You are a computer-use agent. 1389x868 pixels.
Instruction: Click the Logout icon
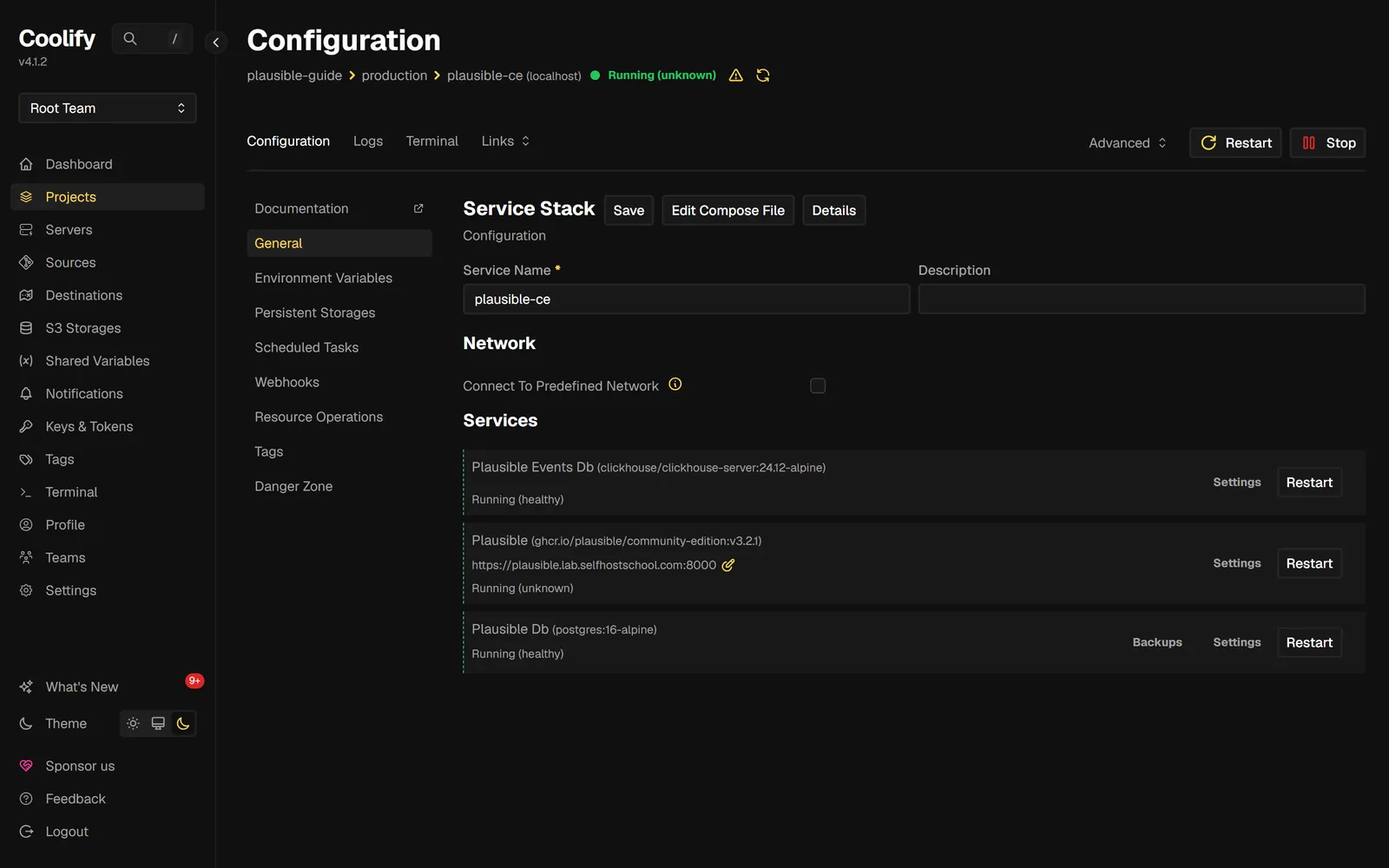click(x=26, y=832)
